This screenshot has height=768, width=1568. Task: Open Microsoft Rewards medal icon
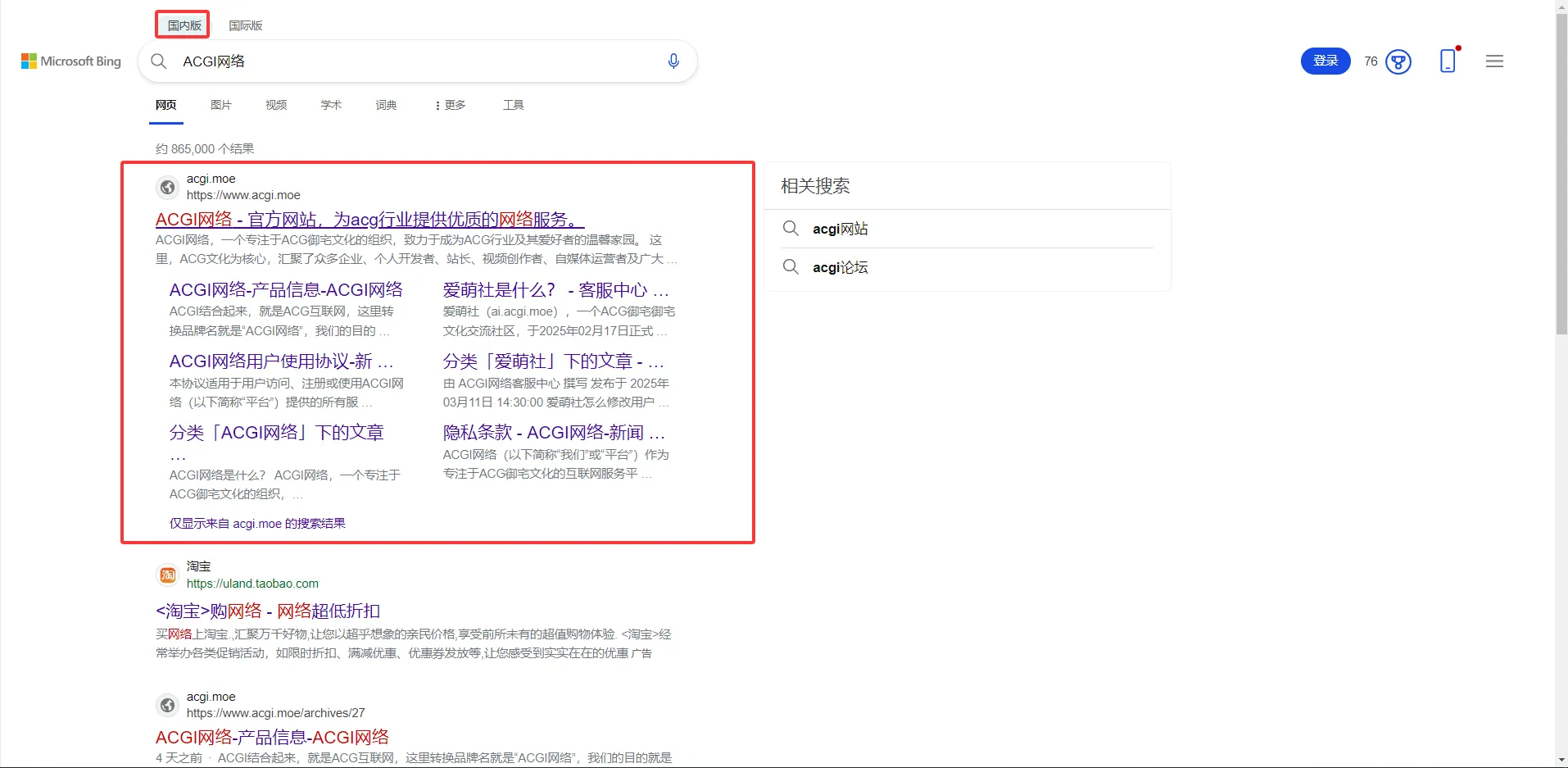pyautogui.click(x=1398, y=61)
